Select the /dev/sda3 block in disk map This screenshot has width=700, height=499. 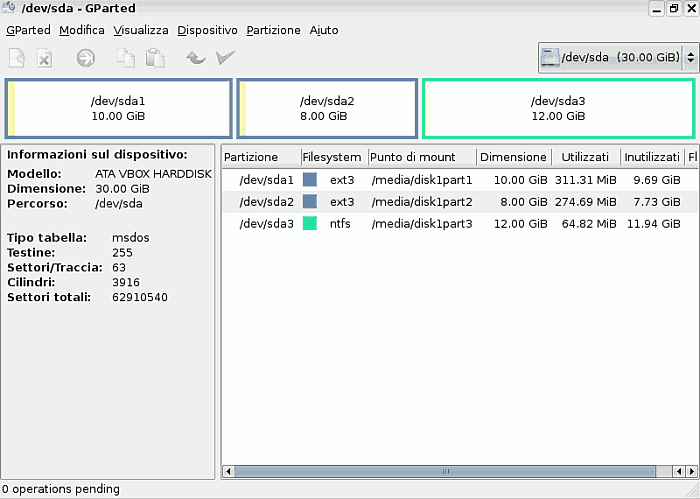(557, 108)
